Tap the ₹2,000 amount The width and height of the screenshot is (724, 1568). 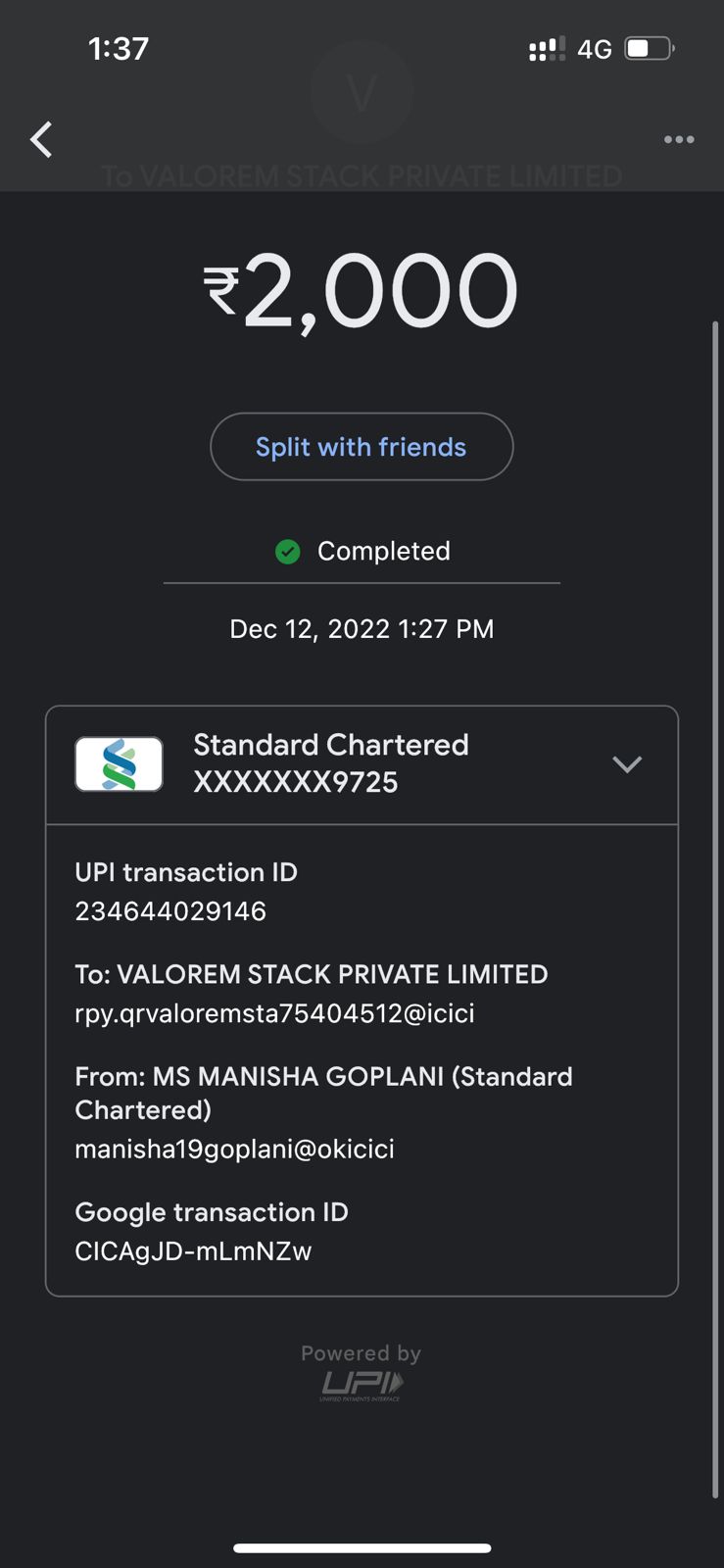tap(361, 291)
